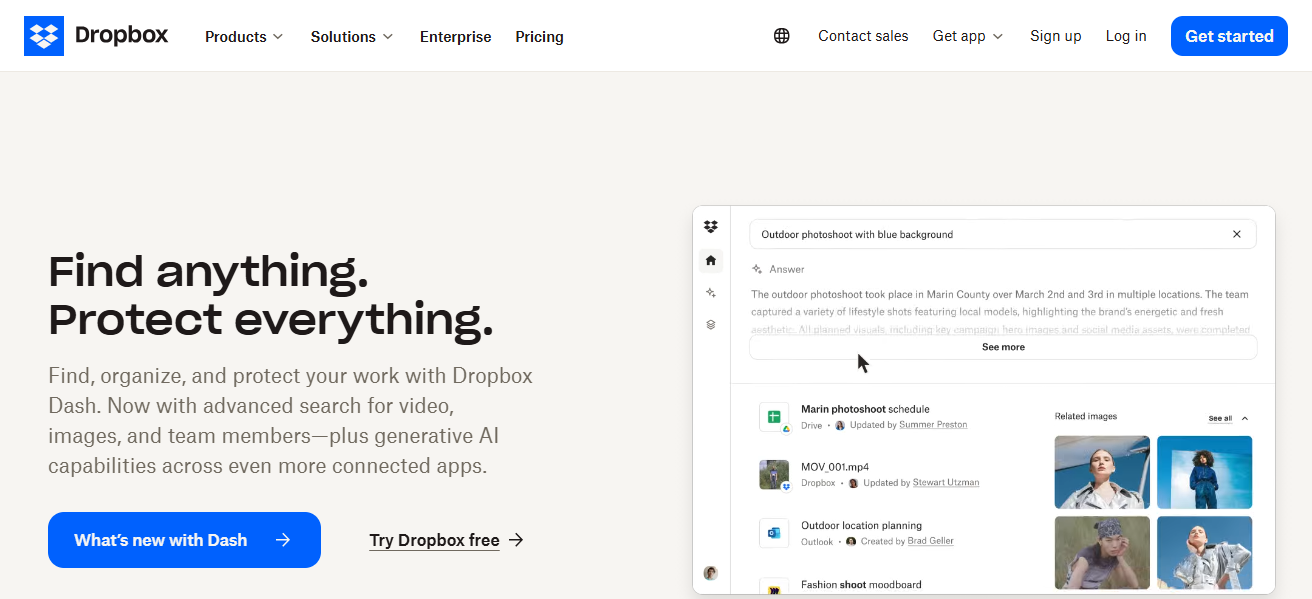This screenshot has height=599, width=1312.
Task: Select the home icon in Dash sidebar
Action: 711,260
